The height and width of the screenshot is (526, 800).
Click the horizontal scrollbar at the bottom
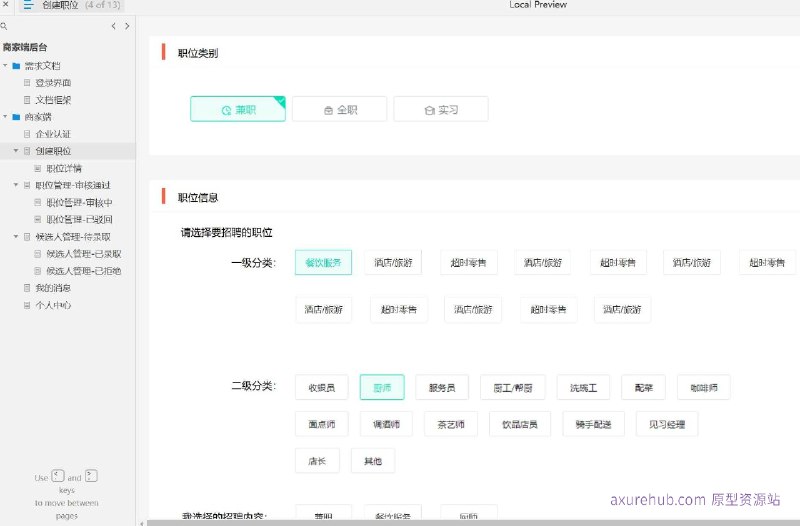(x=473, y=523)
